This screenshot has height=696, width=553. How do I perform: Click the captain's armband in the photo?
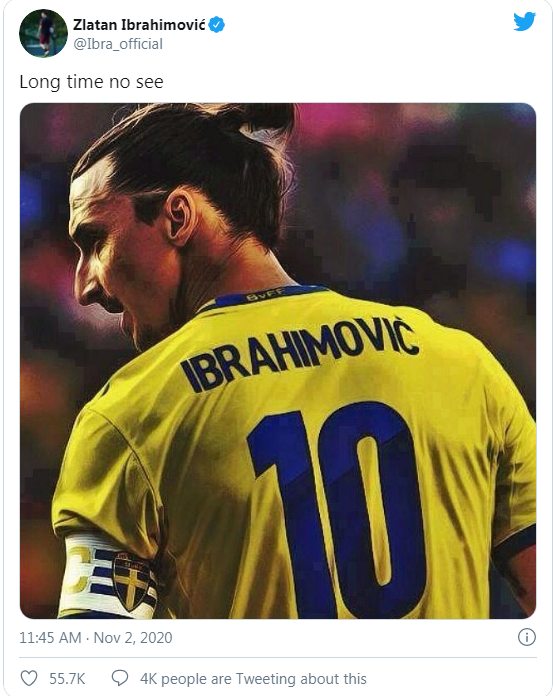108,576
